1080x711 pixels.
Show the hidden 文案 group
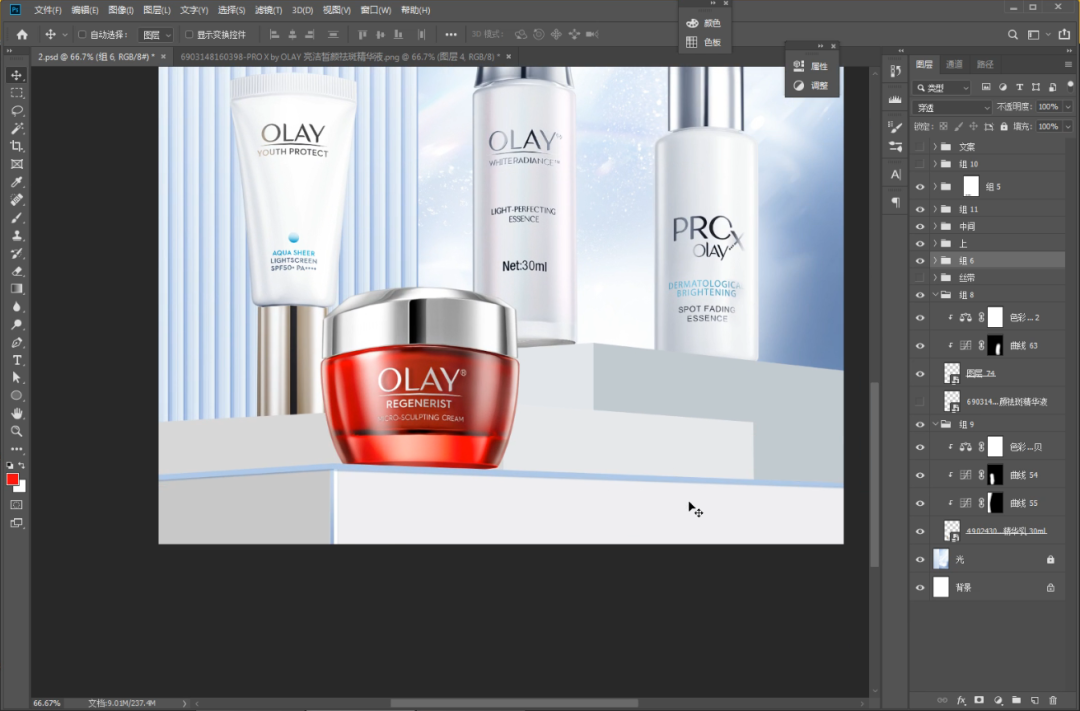pyautogui.click(x=920, y=147)
